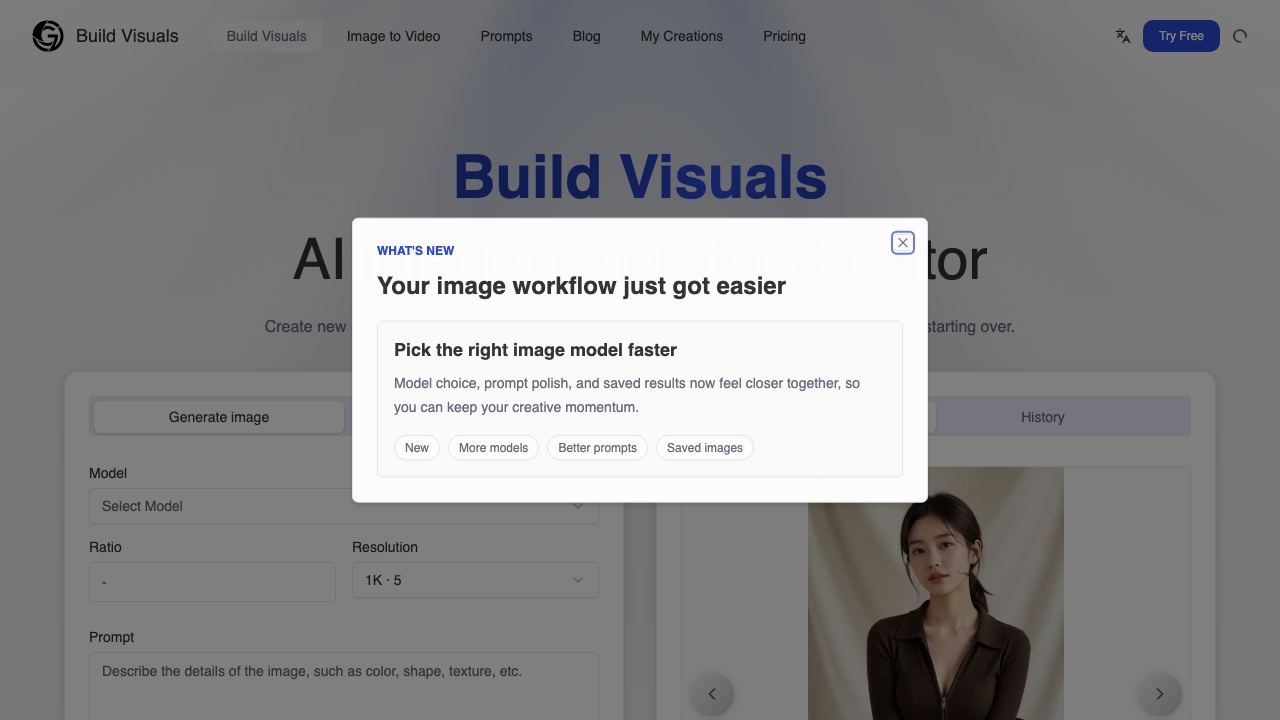Screen dimensions: 1280x720
Task: Show the next image in the carousel
Action: (x=1160, y=694)
